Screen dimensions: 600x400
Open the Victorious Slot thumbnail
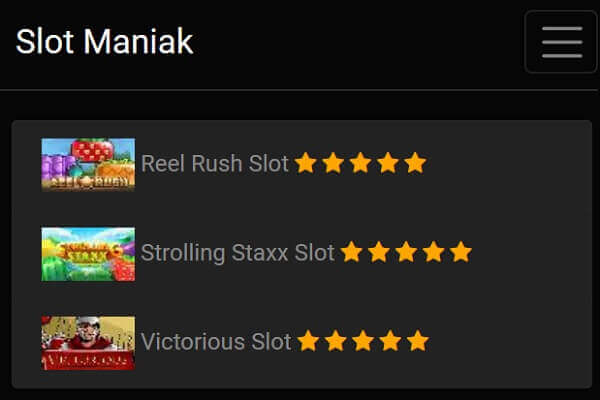click(x=88, y=343)
